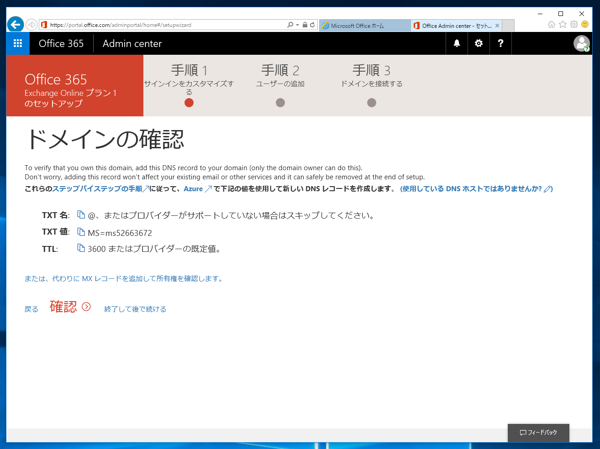
Task: Open the settings gear in Office header
Action: point(478,43)
